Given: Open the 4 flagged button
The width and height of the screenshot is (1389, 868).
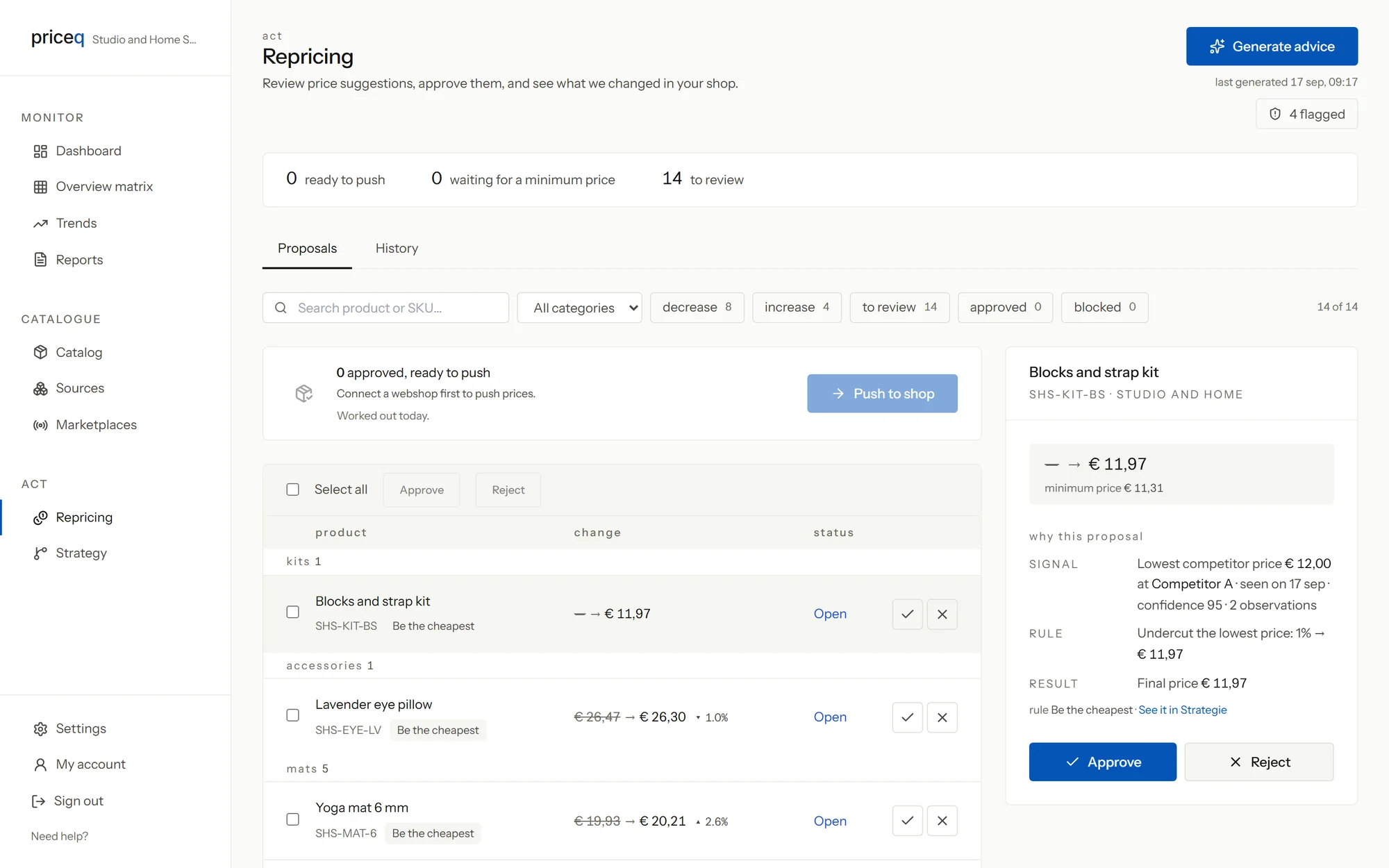Looking at the screenshot, I should coord(1306,114).
